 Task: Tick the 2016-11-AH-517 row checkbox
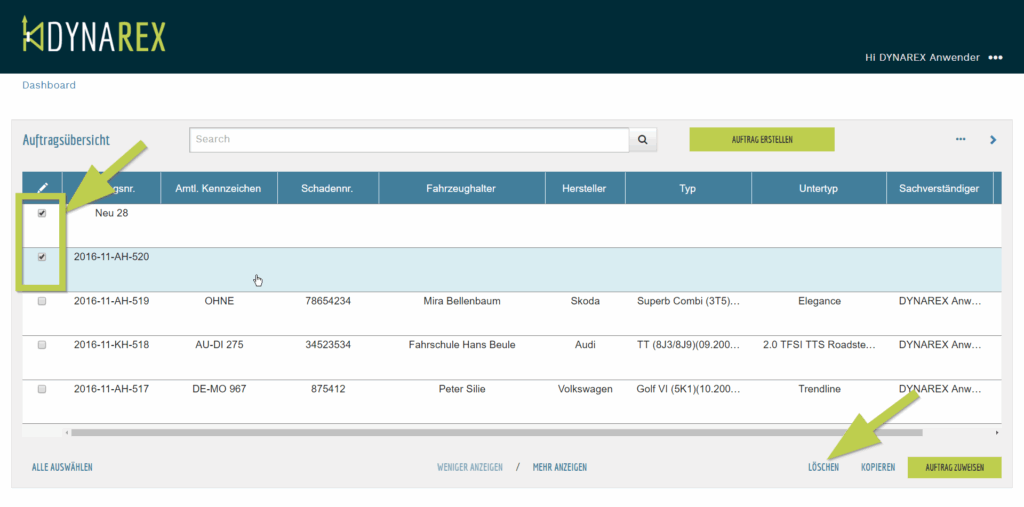point(42,389)
